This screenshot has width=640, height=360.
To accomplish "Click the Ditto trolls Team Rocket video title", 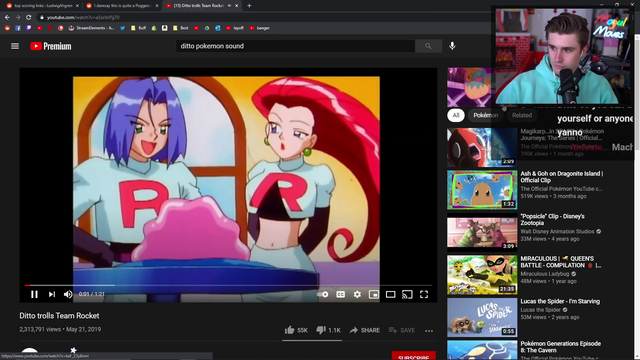I will tap(59, 316).
